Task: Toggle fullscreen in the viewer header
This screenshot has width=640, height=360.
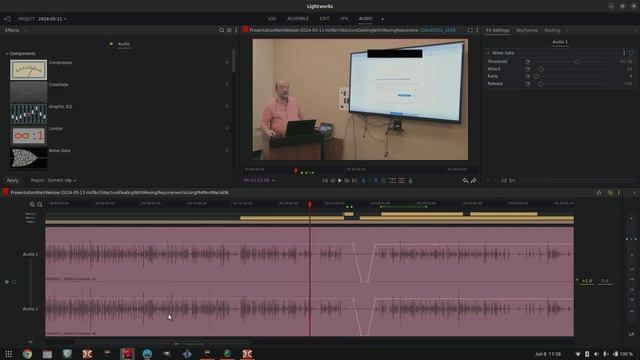Action: tap(470, 30)
